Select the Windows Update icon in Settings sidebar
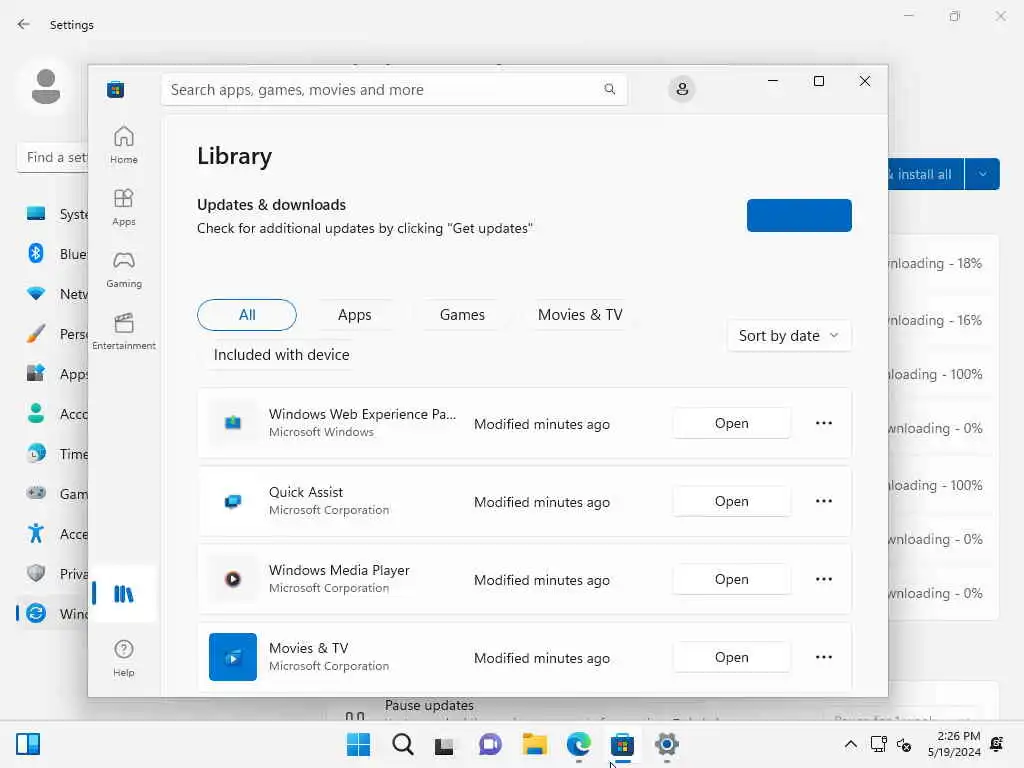The image size is (1024, 768). point(36,613)
